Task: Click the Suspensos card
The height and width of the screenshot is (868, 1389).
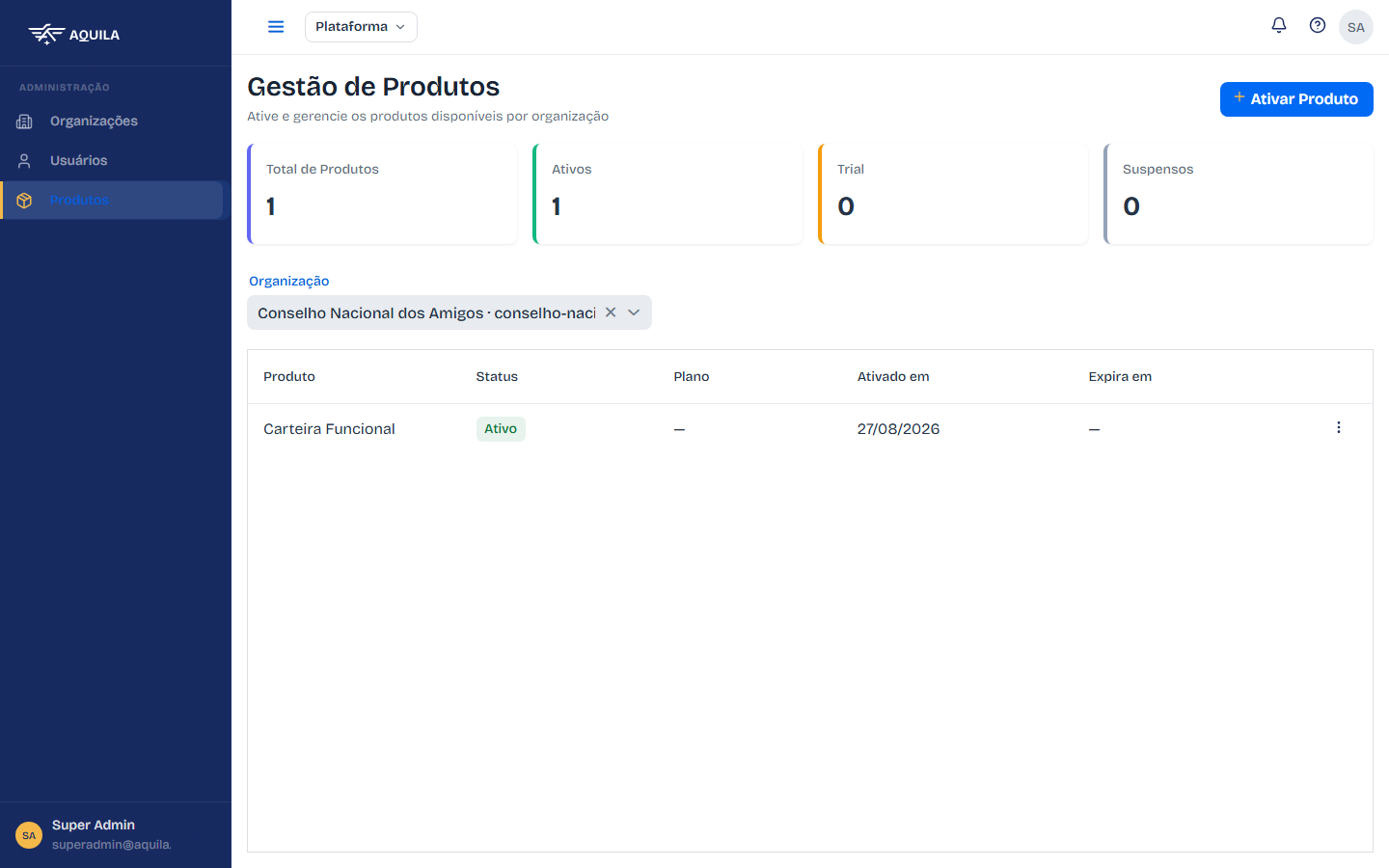Action: click(1239, 194)
